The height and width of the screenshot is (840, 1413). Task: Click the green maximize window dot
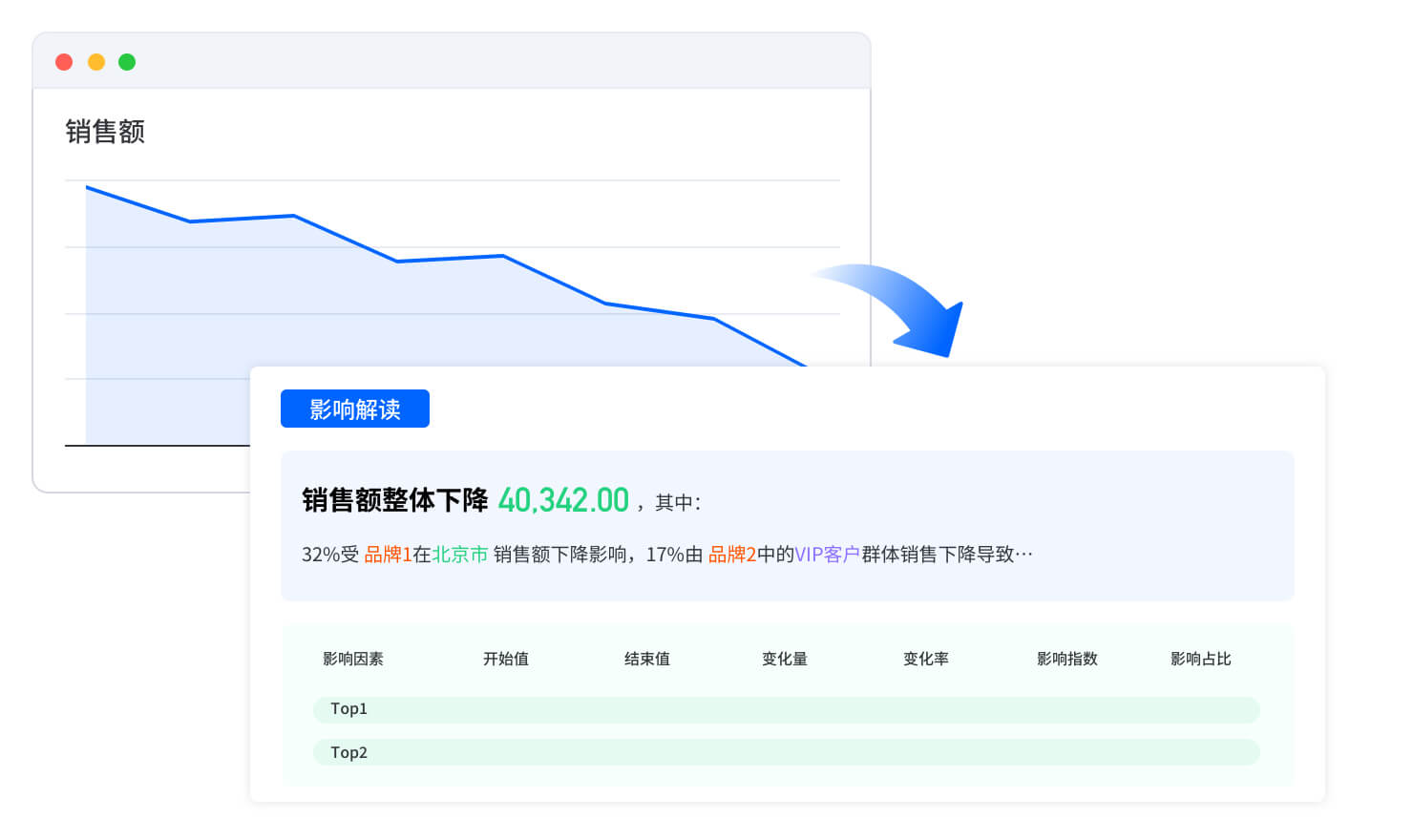pyautogui.click(x=127, y=62)
